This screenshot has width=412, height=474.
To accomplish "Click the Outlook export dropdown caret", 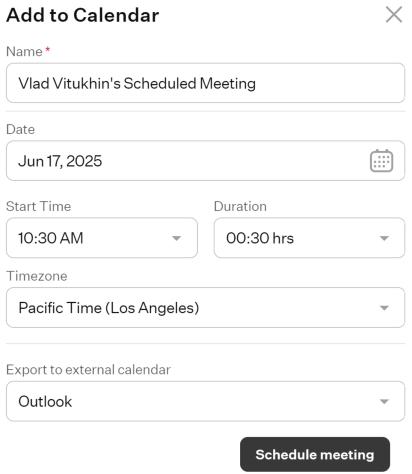I will (x=384, y=401).
